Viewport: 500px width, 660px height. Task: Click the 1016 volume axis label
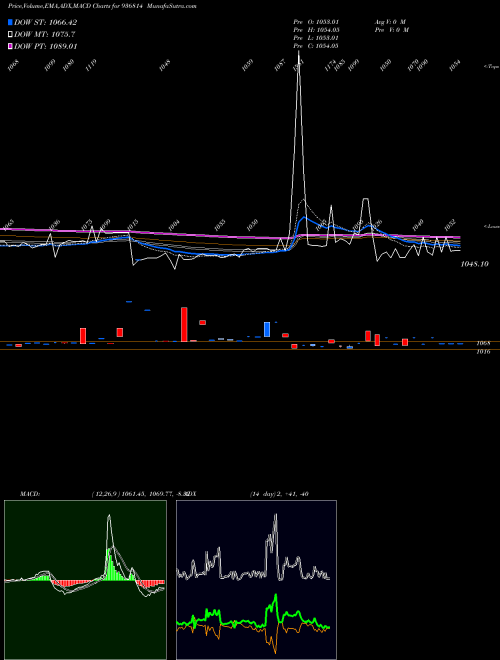click(483, 351)
